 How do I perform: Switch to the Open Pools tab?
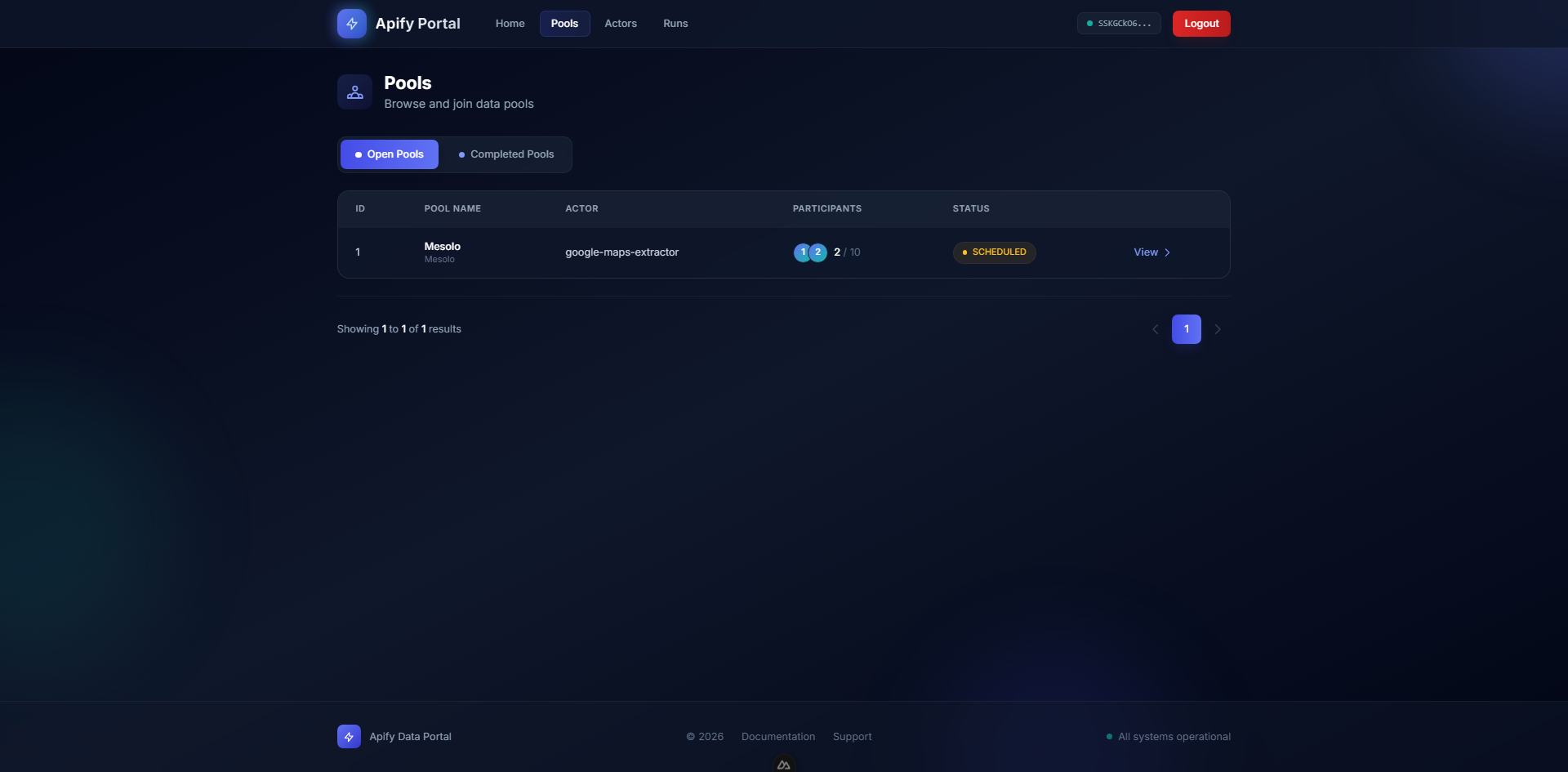pyautogui.click(x=390, y=154)
